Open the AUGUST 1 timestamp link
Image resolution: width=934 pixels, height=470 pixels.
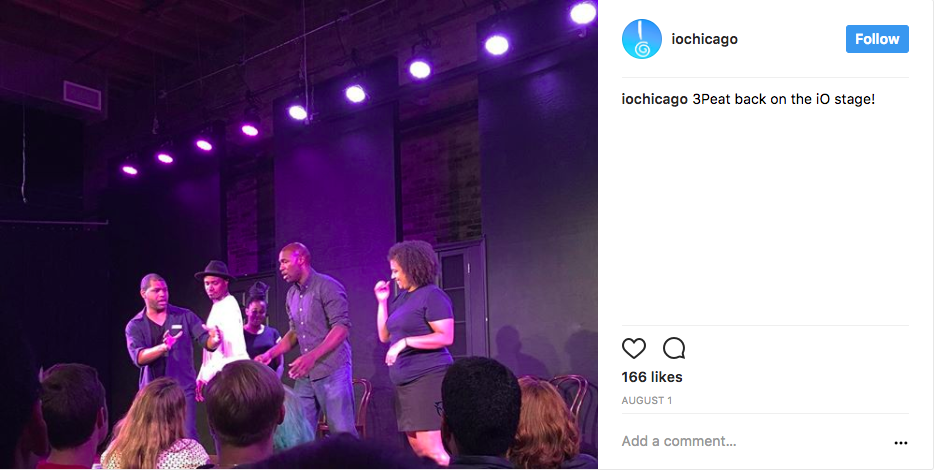tap(646, 400)
